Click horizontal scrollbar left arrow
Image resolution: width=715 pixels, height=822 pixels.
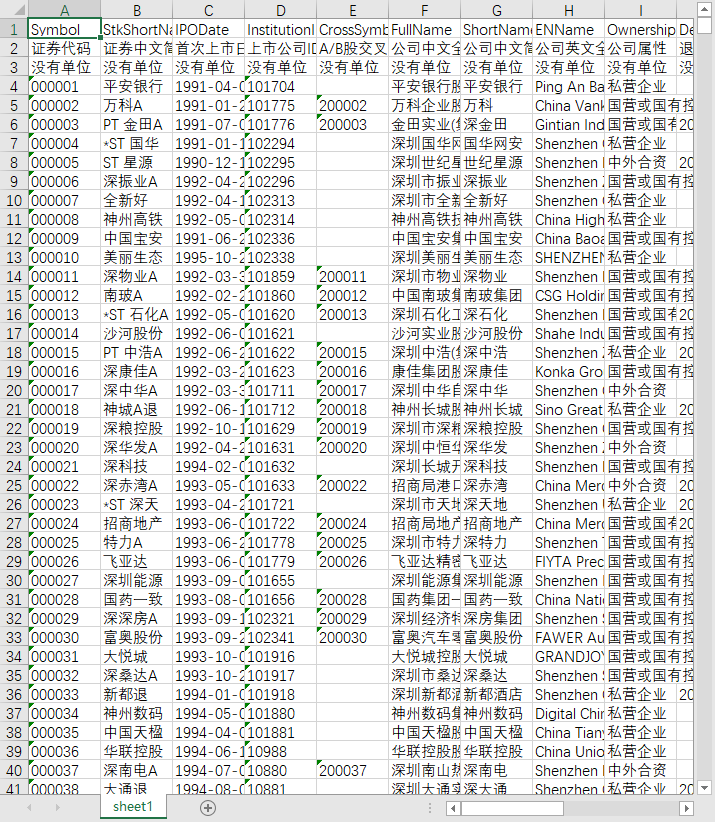tap(453, 808)
